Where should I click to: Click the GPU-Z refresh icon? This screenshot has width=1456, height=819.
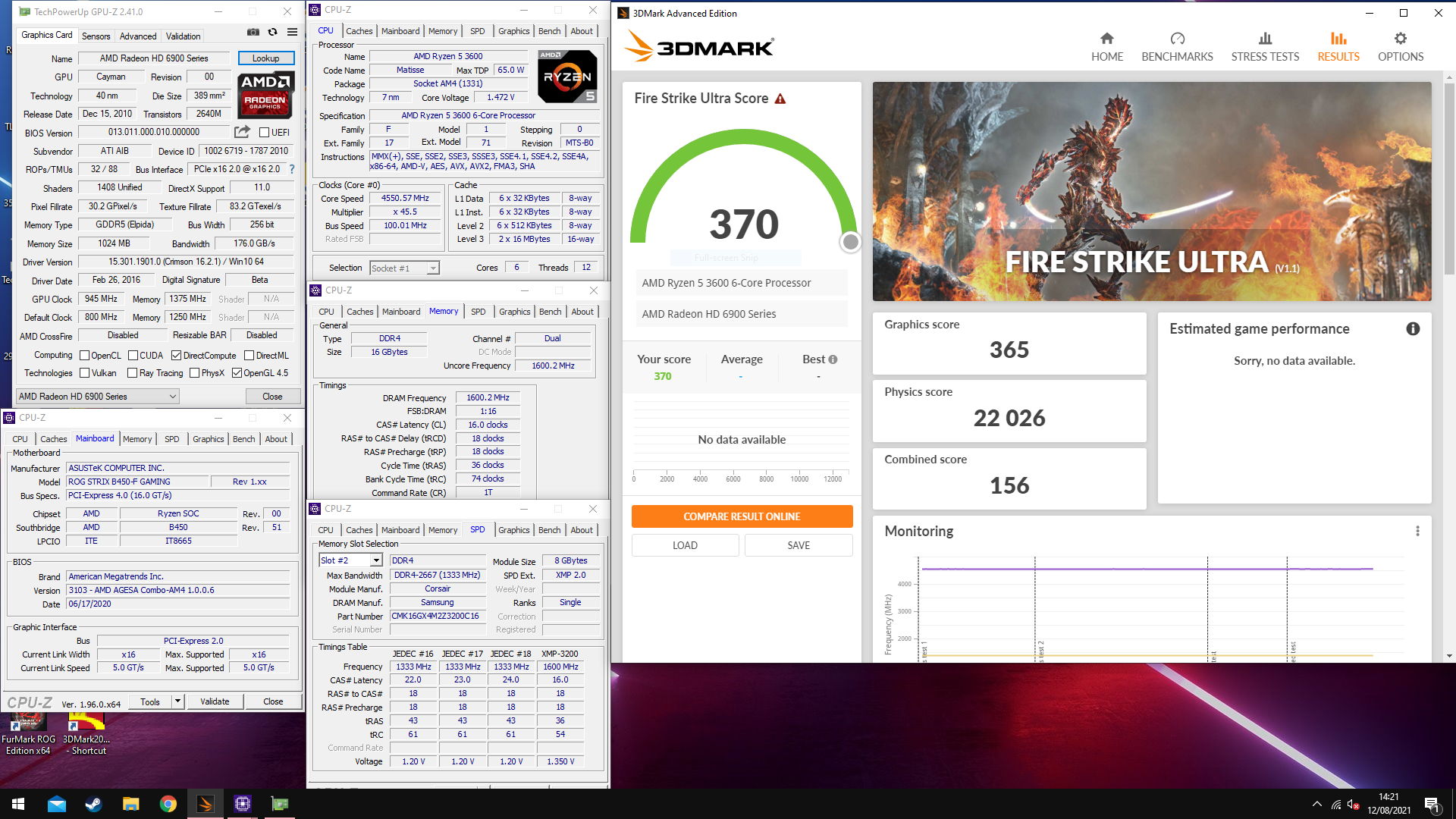(x=273, y=32)
